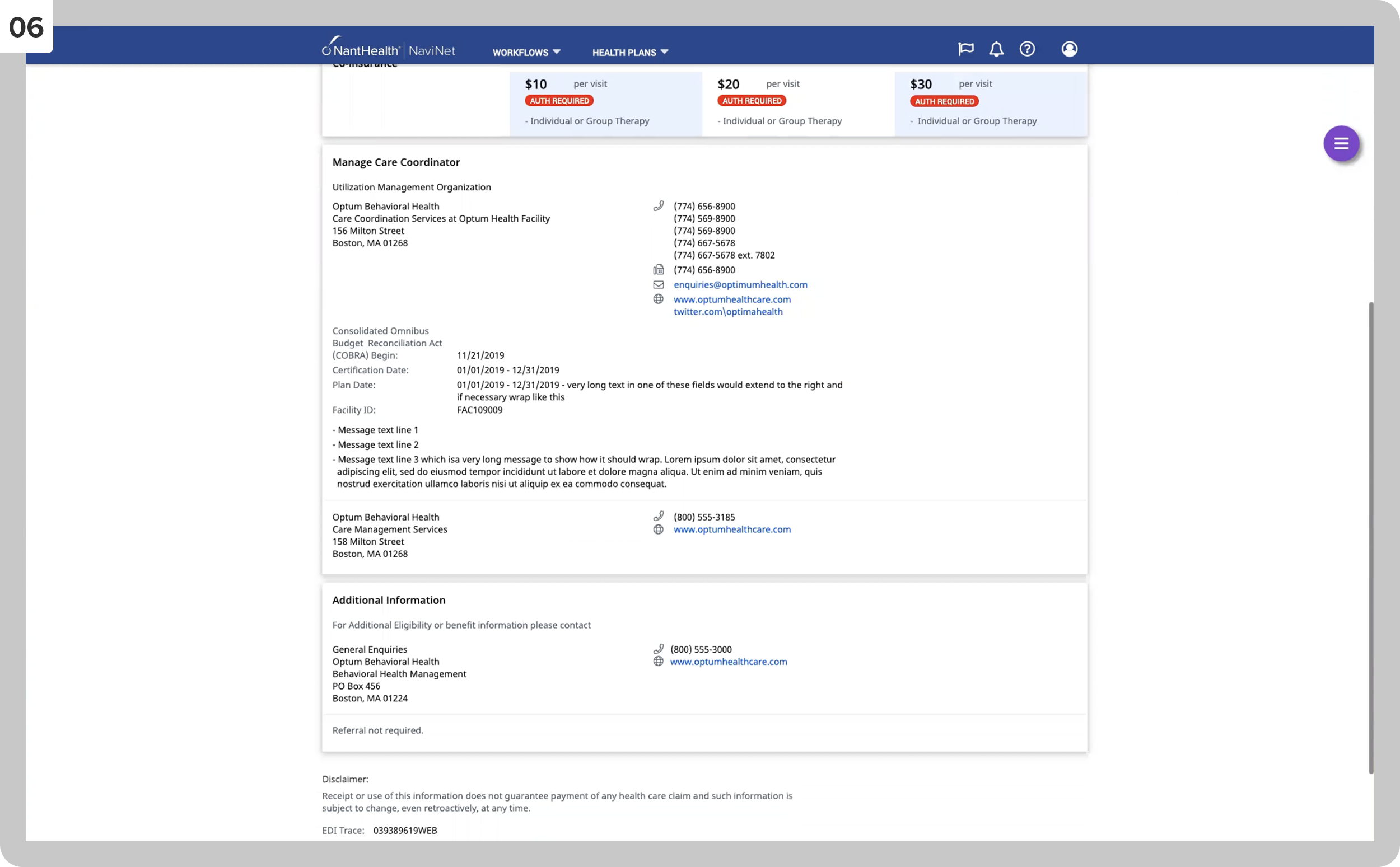The width and height of the screenshot is (1400, 867).
Task: Click phone icon beside (800) 555-3000
Action: [659, 649]
